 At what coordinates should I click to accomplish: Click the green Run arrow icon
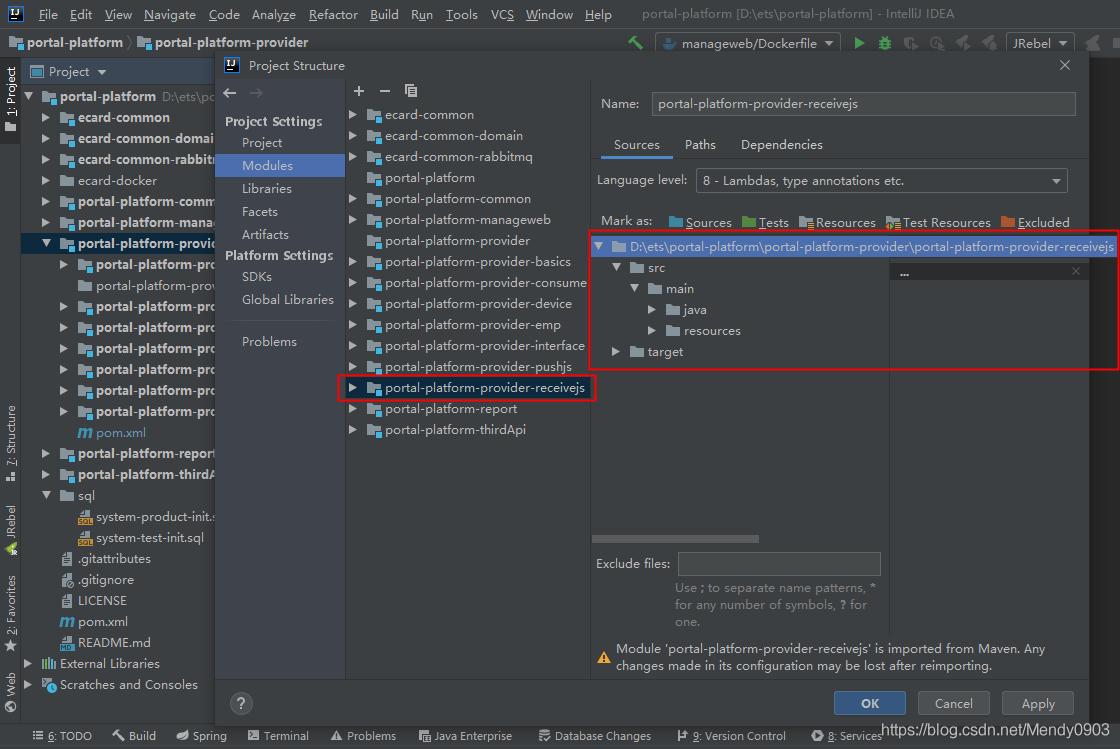coord(859,43)
